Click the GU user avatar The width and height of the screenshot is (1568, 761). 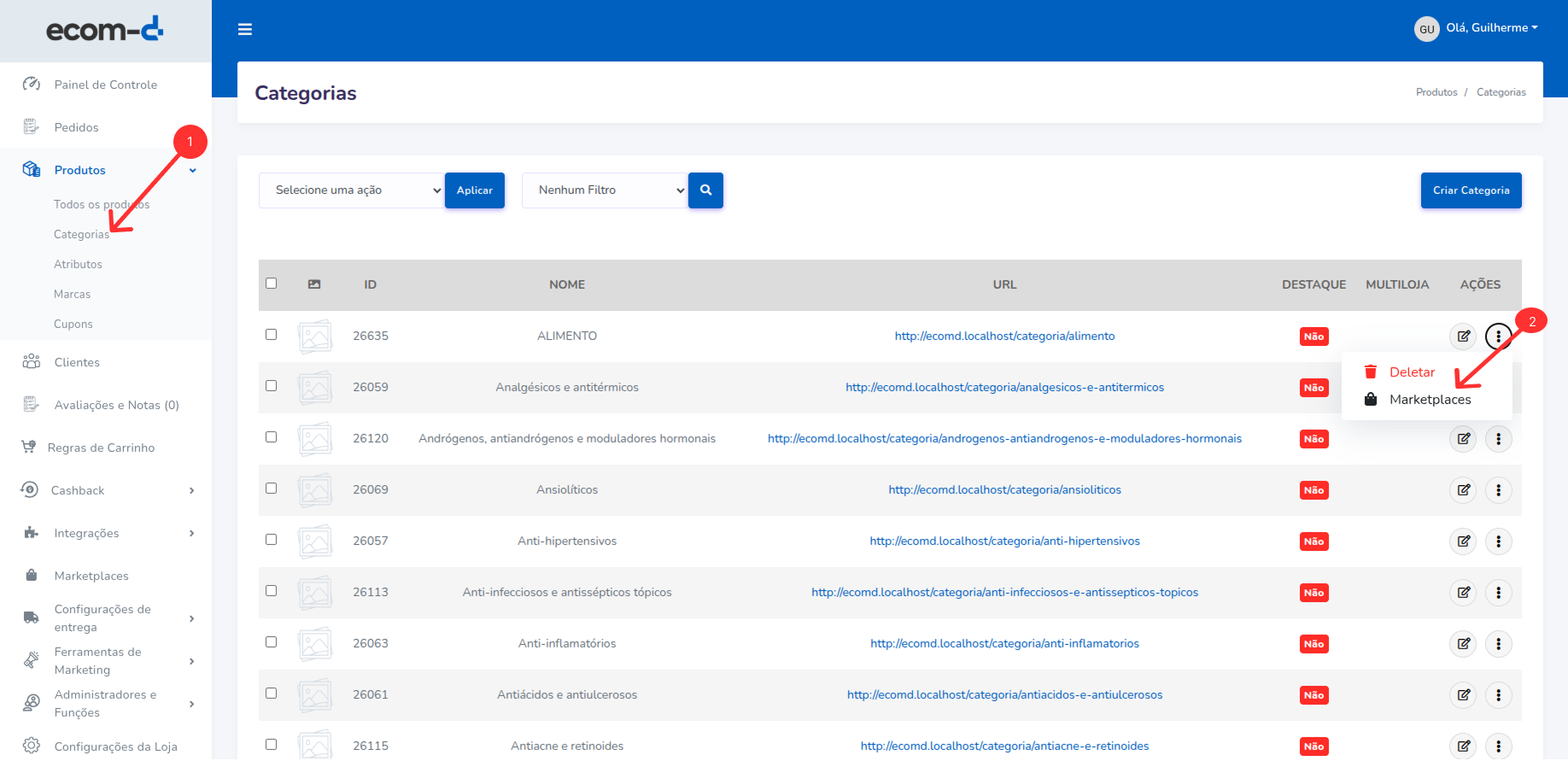pos(1426,29)
